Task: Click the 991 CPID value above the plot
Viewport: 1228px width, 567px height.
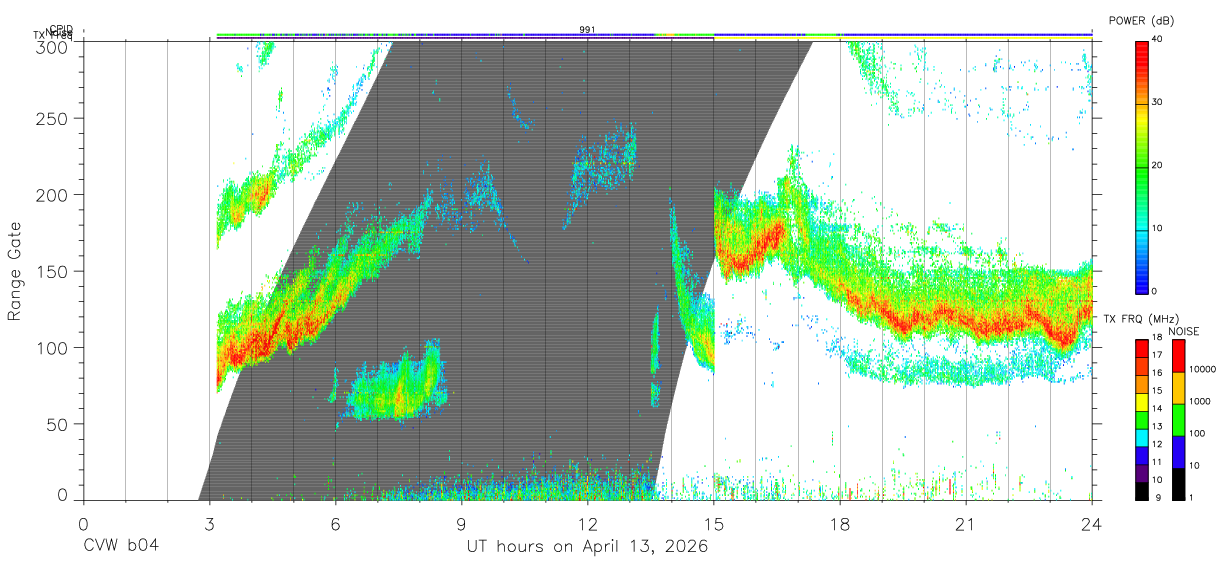Action: (588, 29)
